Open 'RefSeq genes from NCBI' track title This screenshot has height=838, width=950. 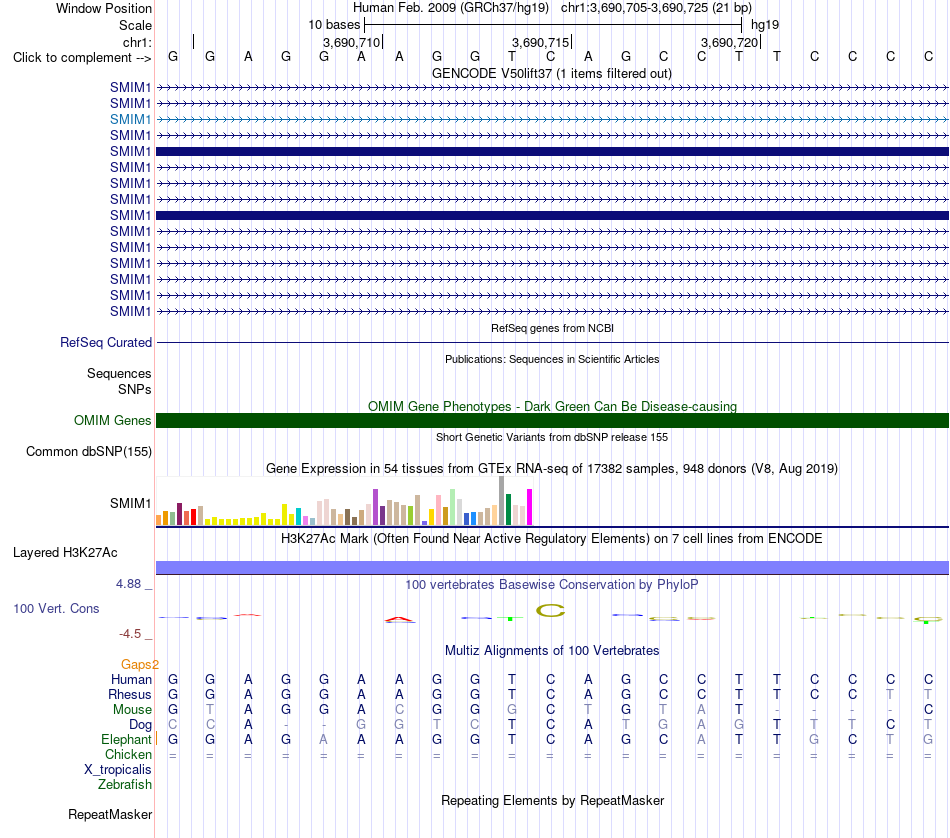pyautogui.click(x=552, y=328)
